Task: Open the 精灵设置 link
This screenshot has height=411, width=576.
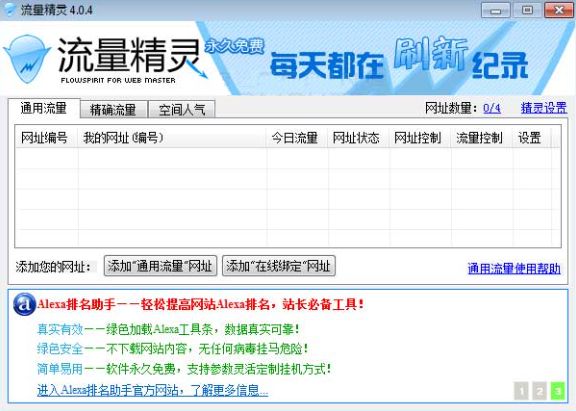Action: tap(544, 108)
